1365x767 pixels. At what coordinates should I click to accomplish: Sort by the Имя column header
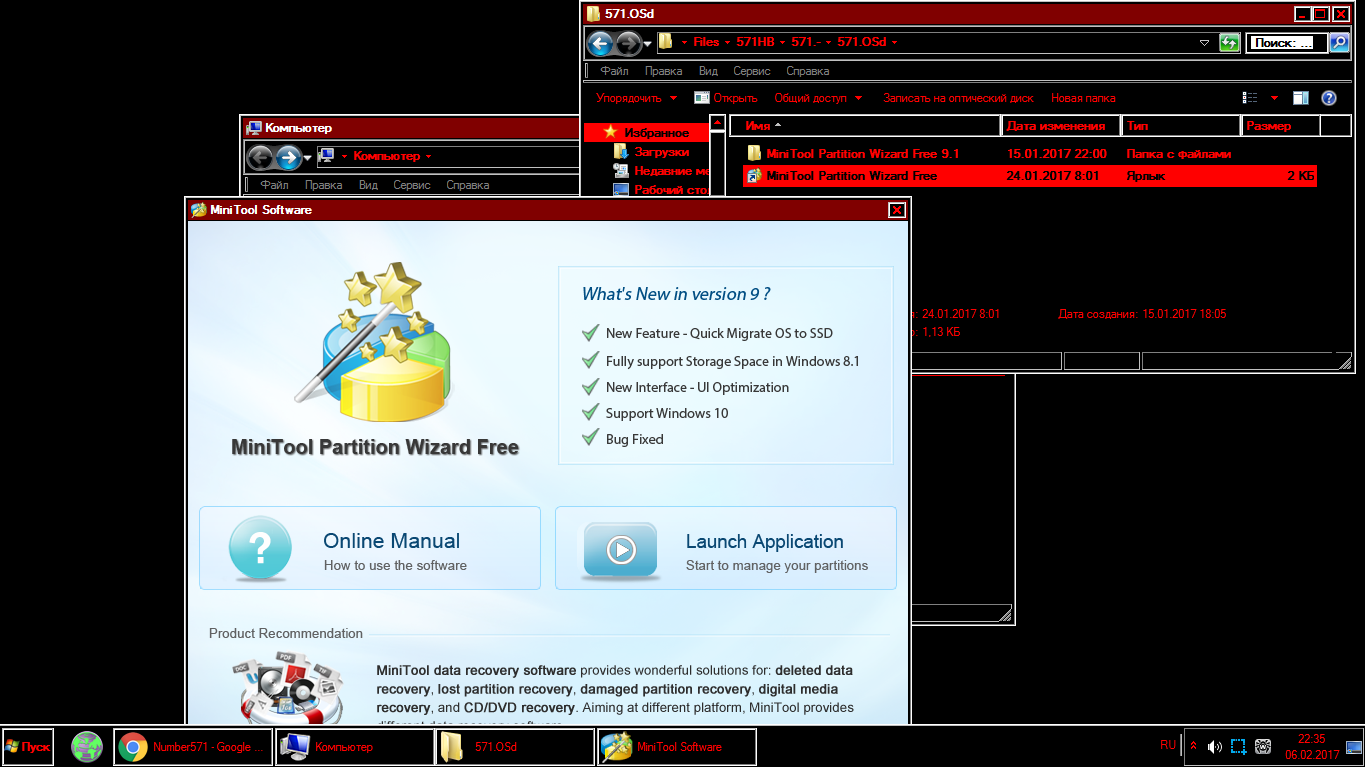tap(864, 125)
